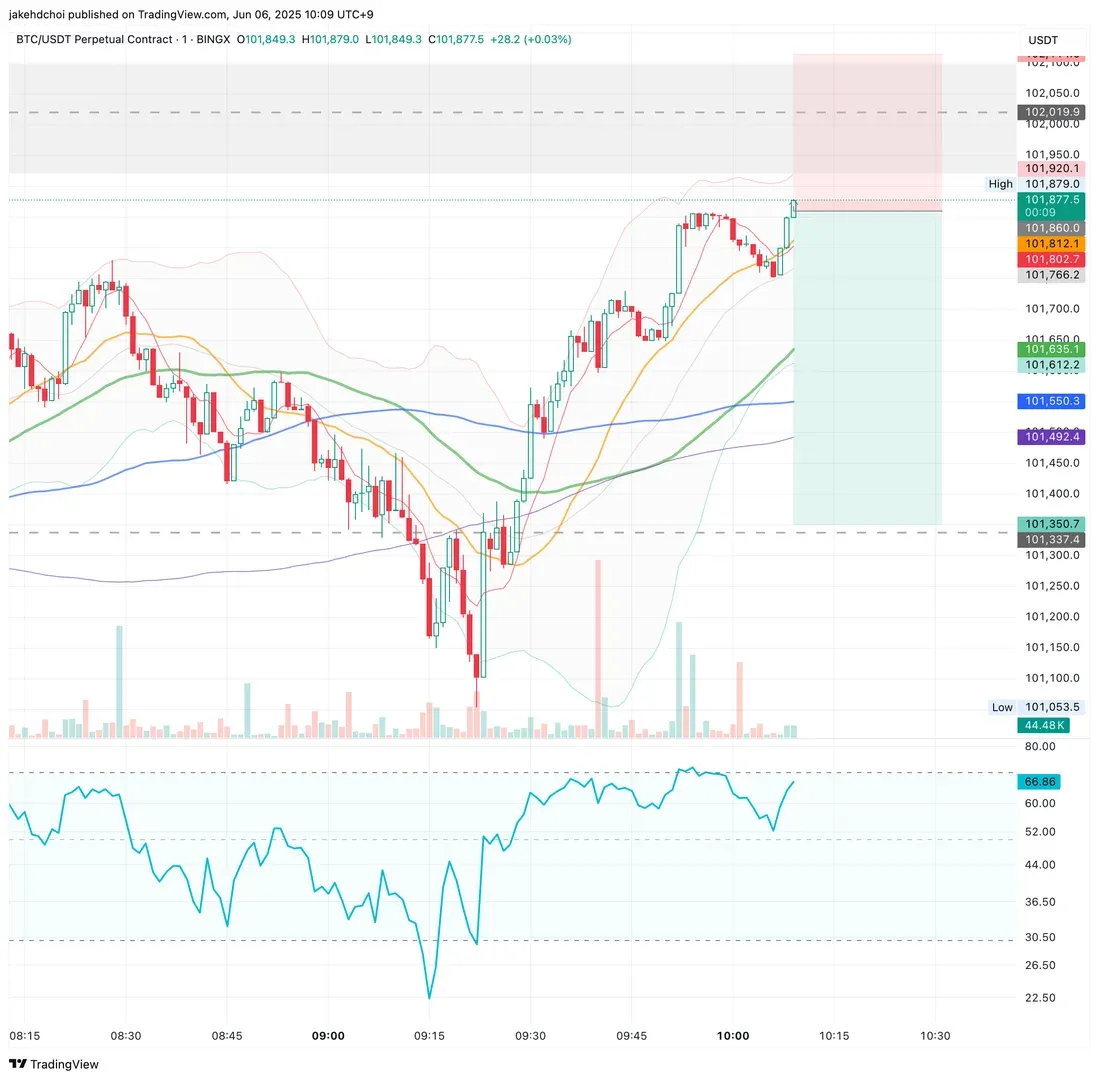The height and width of the screenshot is (1080, 1099).
Task: Click the bold 10:00 time axis label
Action: [733, 1036]
